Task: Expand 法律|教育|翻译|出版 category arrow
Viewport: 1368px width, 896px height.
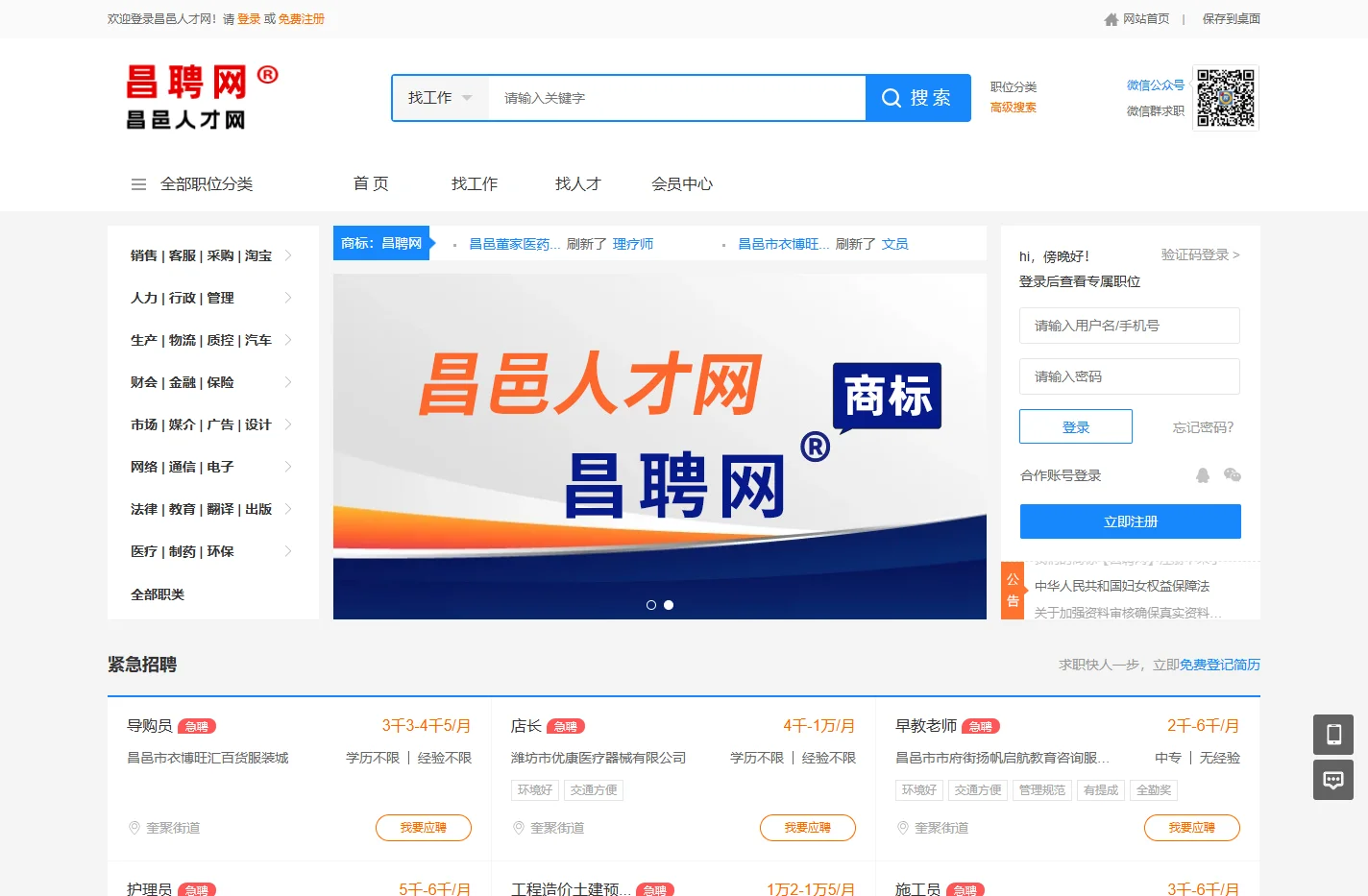Action: 288,509
